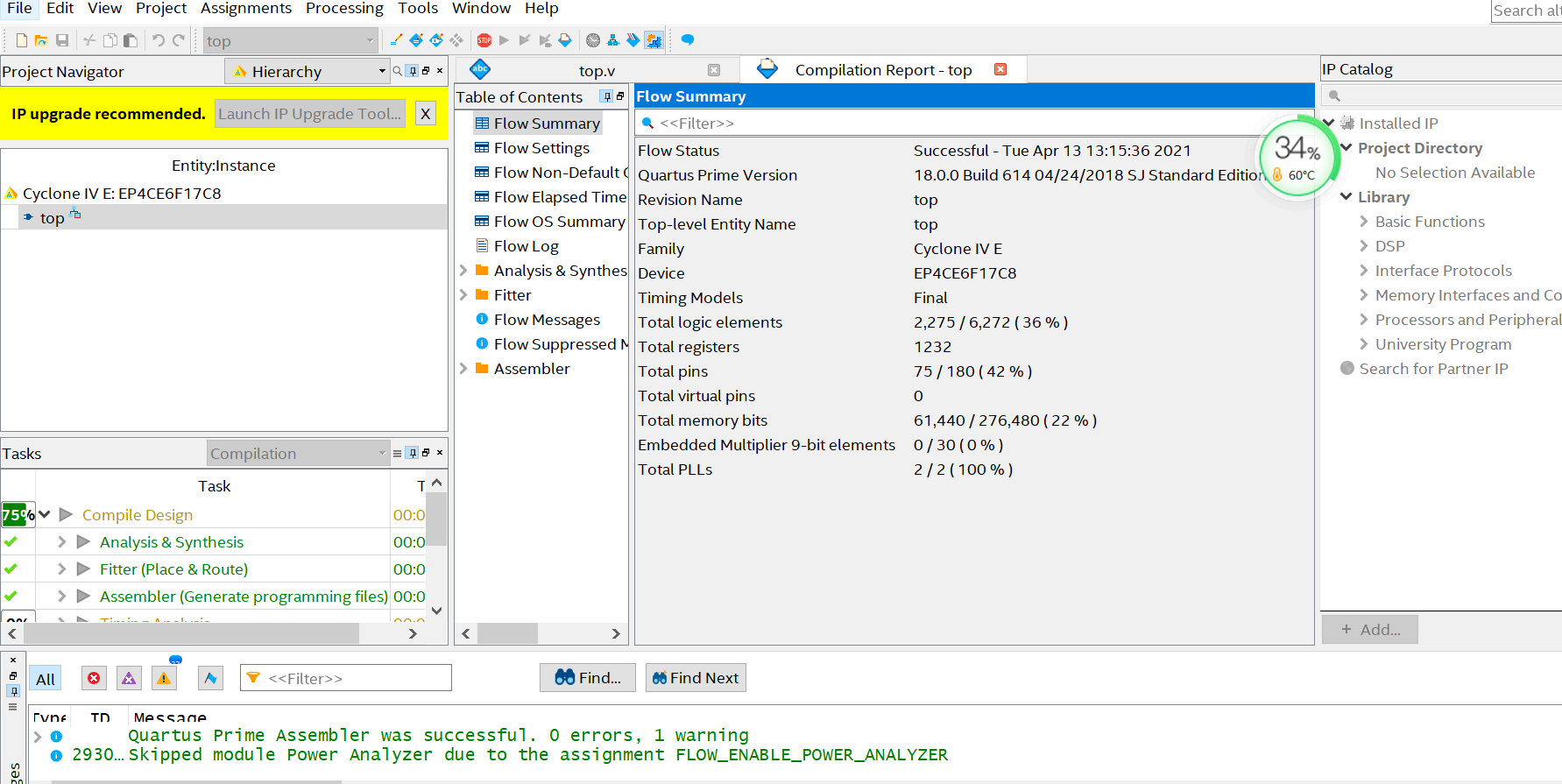1562x784 pixels.
Task: Click the Find Next button
Action: tap(696, 678)
